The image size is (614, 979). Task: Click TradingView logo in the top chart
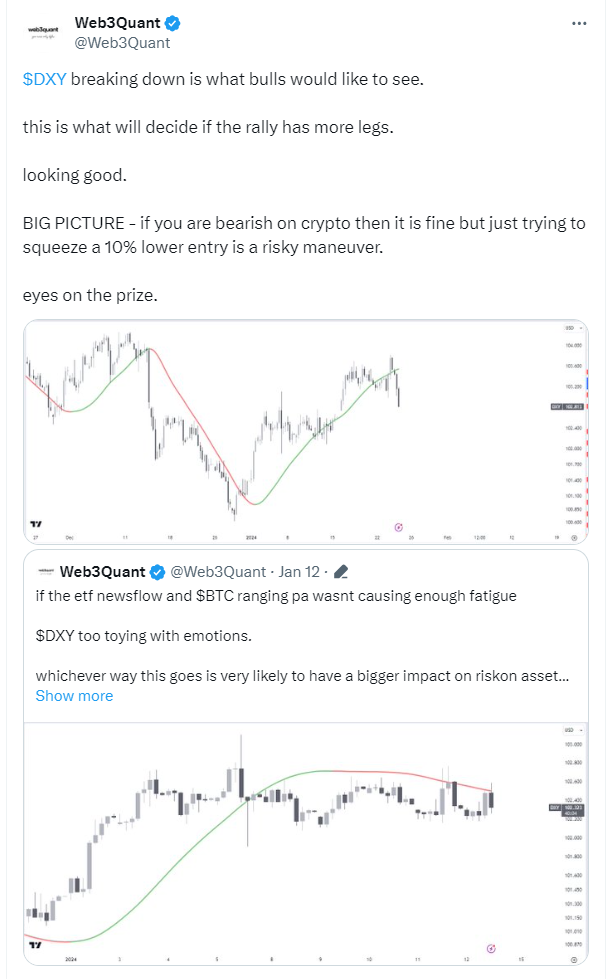pos(36,524)
